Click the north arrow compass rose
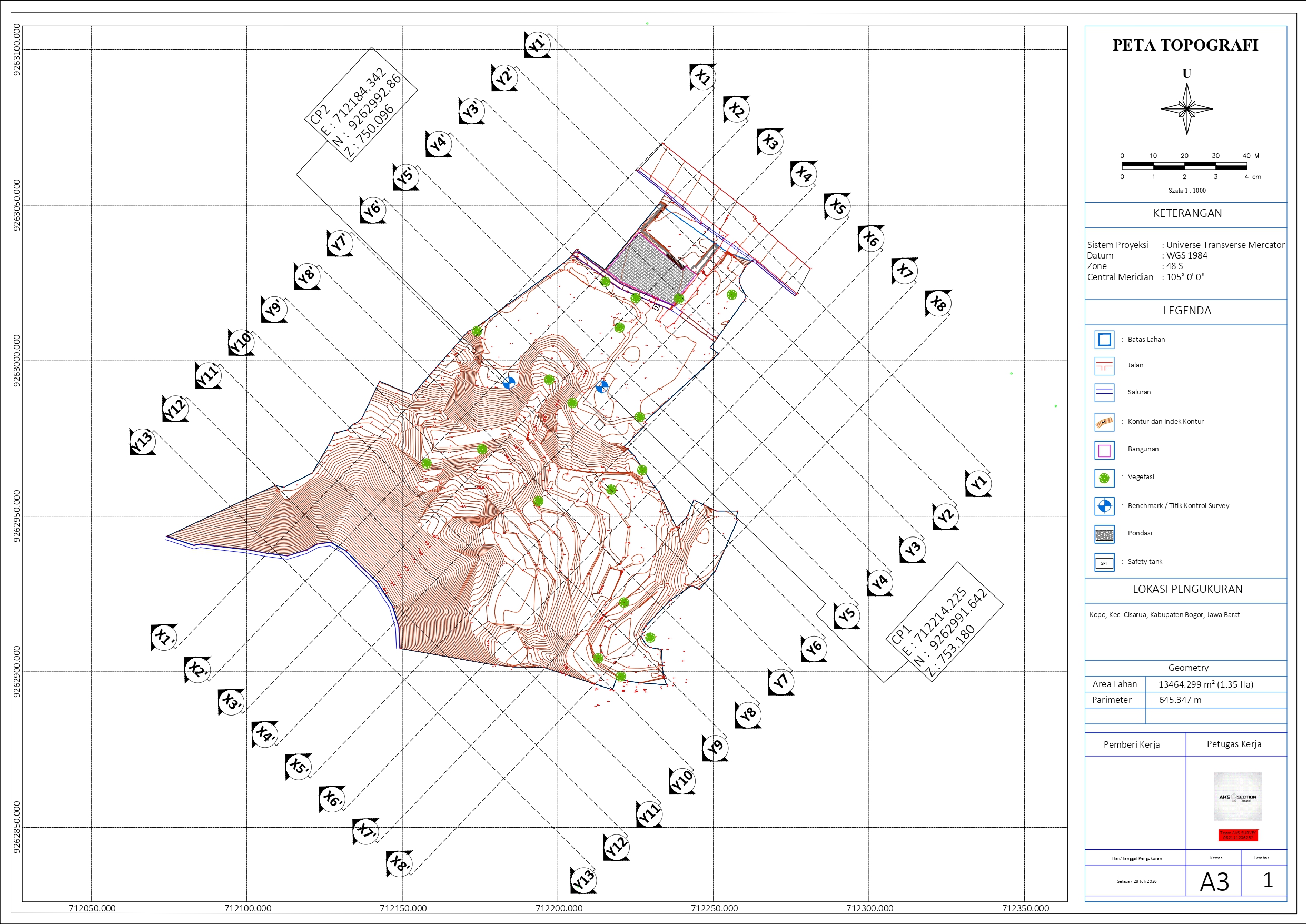 pyautogui.click(x=1186, y=108)
